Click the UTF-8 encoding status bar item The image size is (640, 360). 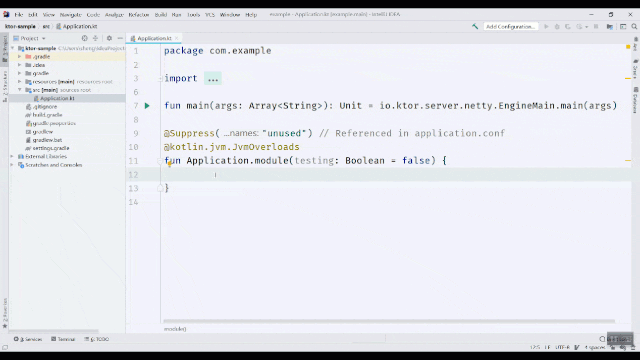coord(562,347)
